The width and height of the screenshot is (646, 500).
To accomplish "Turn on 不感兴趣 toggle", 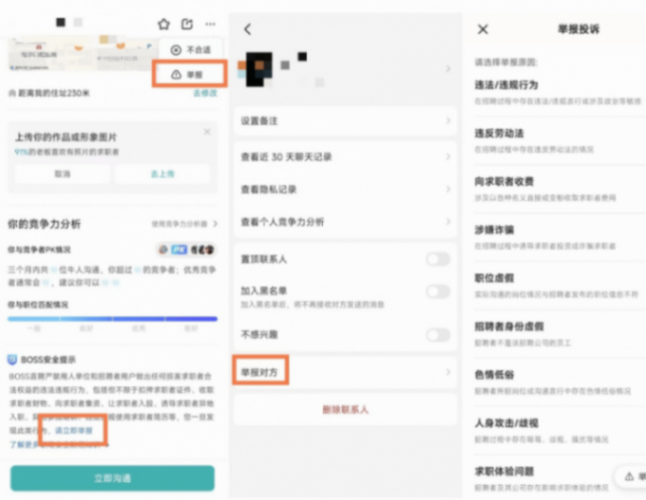I will (437, 333).
